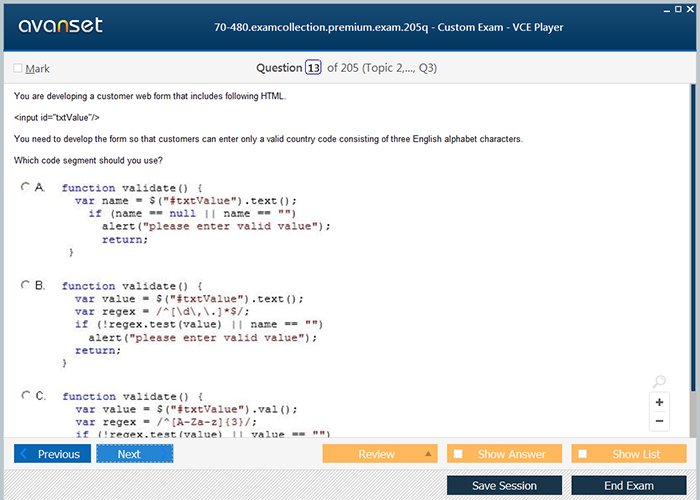Viewport: 700px width, 500px height.
Task: Click the Review button label
Action: click(376, 454)
